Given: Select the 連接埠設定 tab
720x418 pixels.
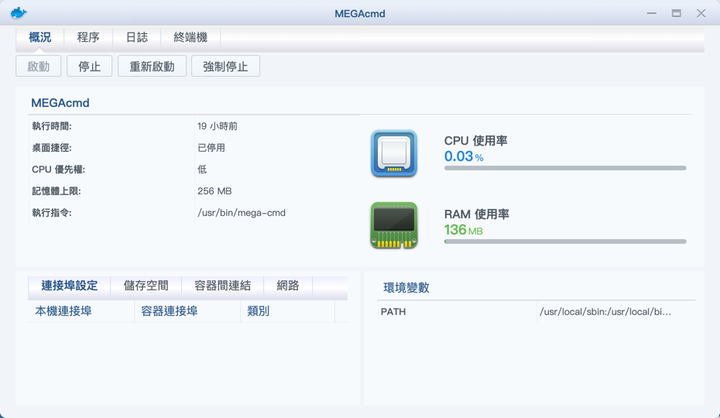Looking at the screenshot, I should click(x=69, y=286).
